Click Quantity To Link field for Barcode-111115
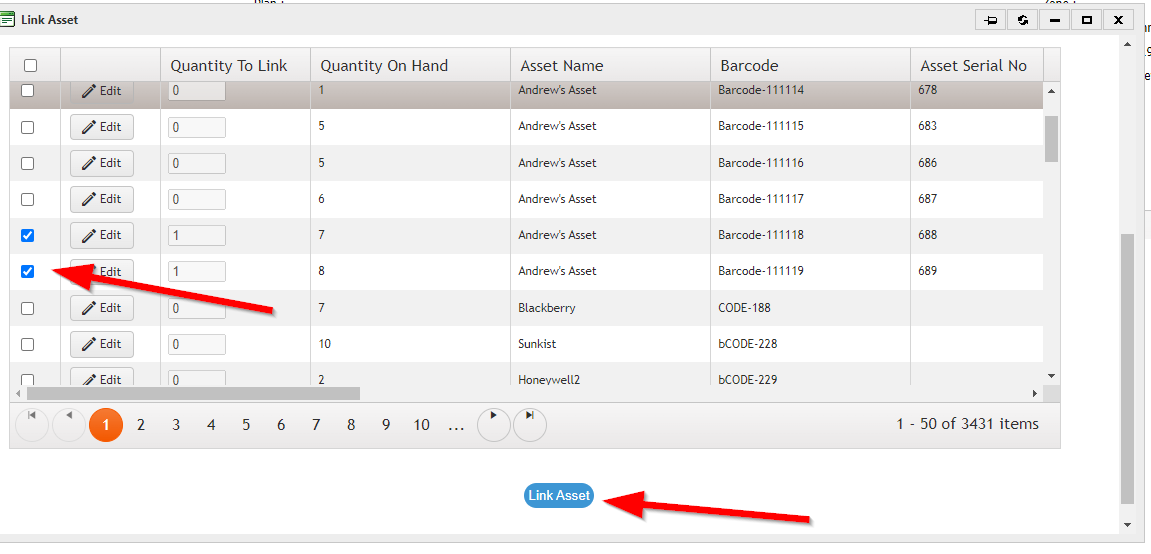The width and height of the screenshot is (1151, 554). coord(197,127)
